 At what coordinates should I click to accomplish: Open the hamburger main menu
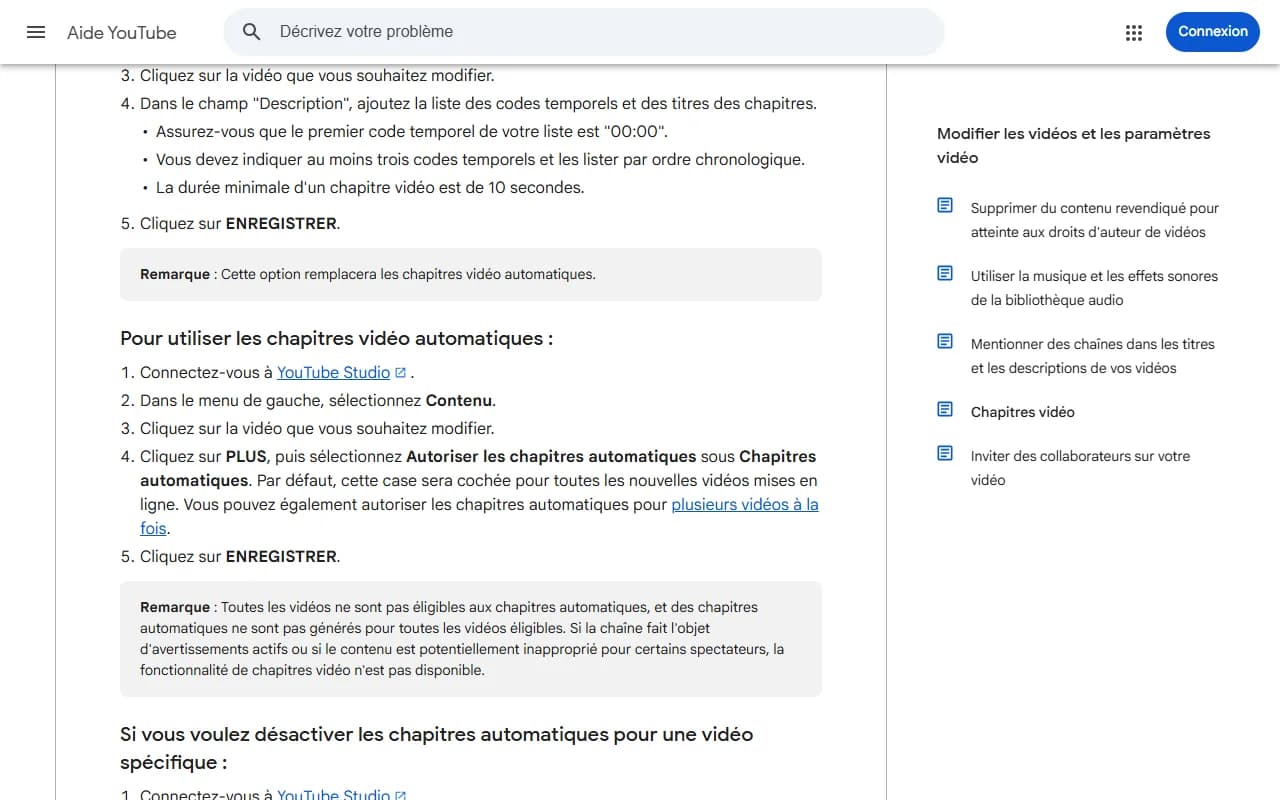pyautogui.click(x=36, y=32)
